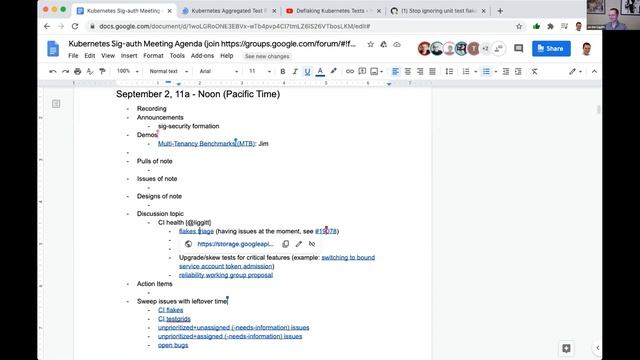Open the Tools menu
The image size is (640, 360).
pyautogui.click(x=177, y=56)
